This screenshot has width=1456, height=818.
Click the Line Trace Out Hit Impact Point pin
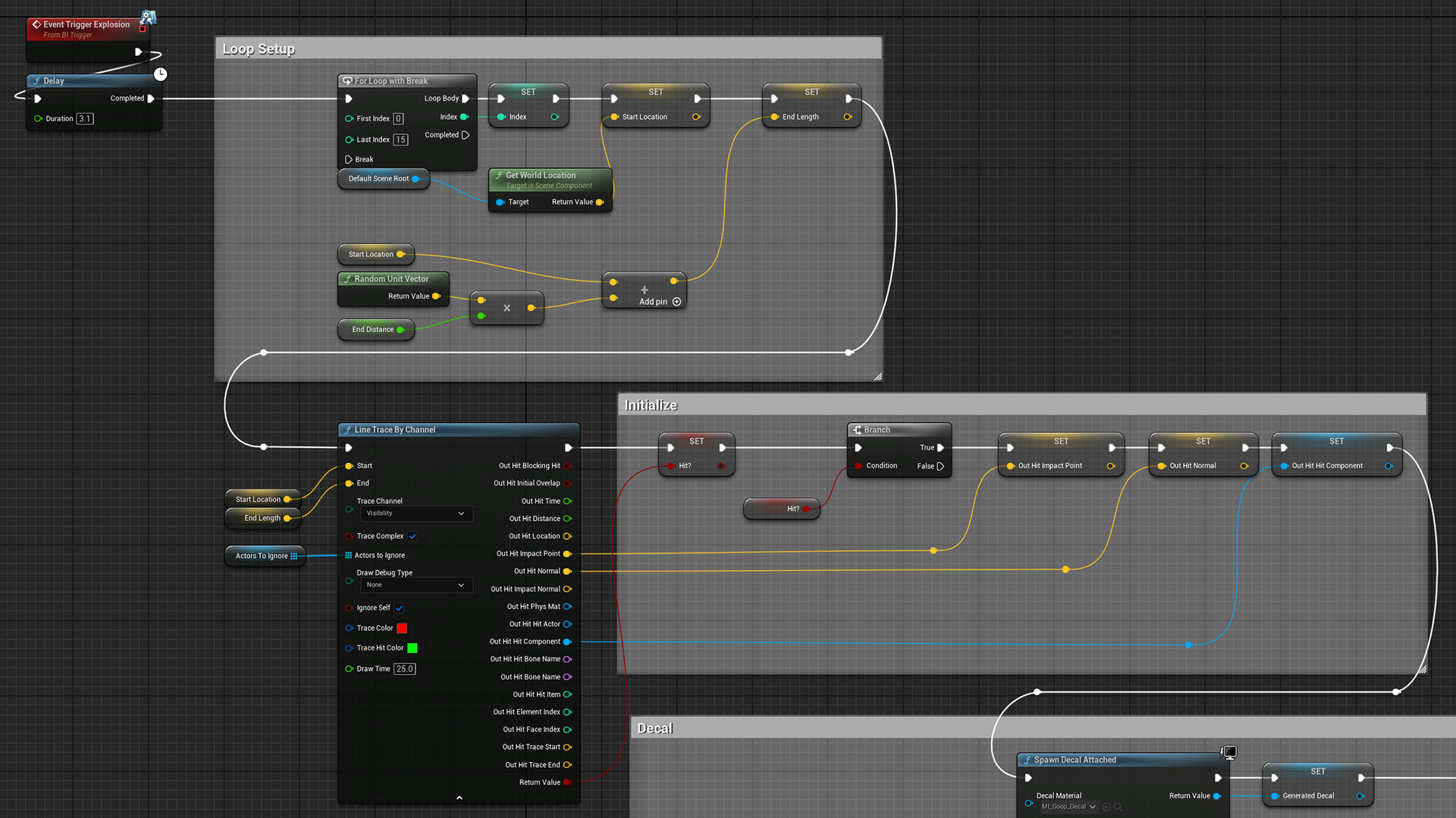click(x=567, y=554)
